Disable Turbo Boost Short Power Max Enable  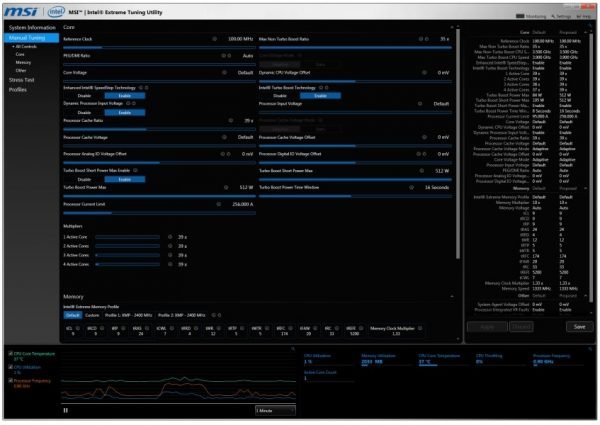[x=84, y=179]
